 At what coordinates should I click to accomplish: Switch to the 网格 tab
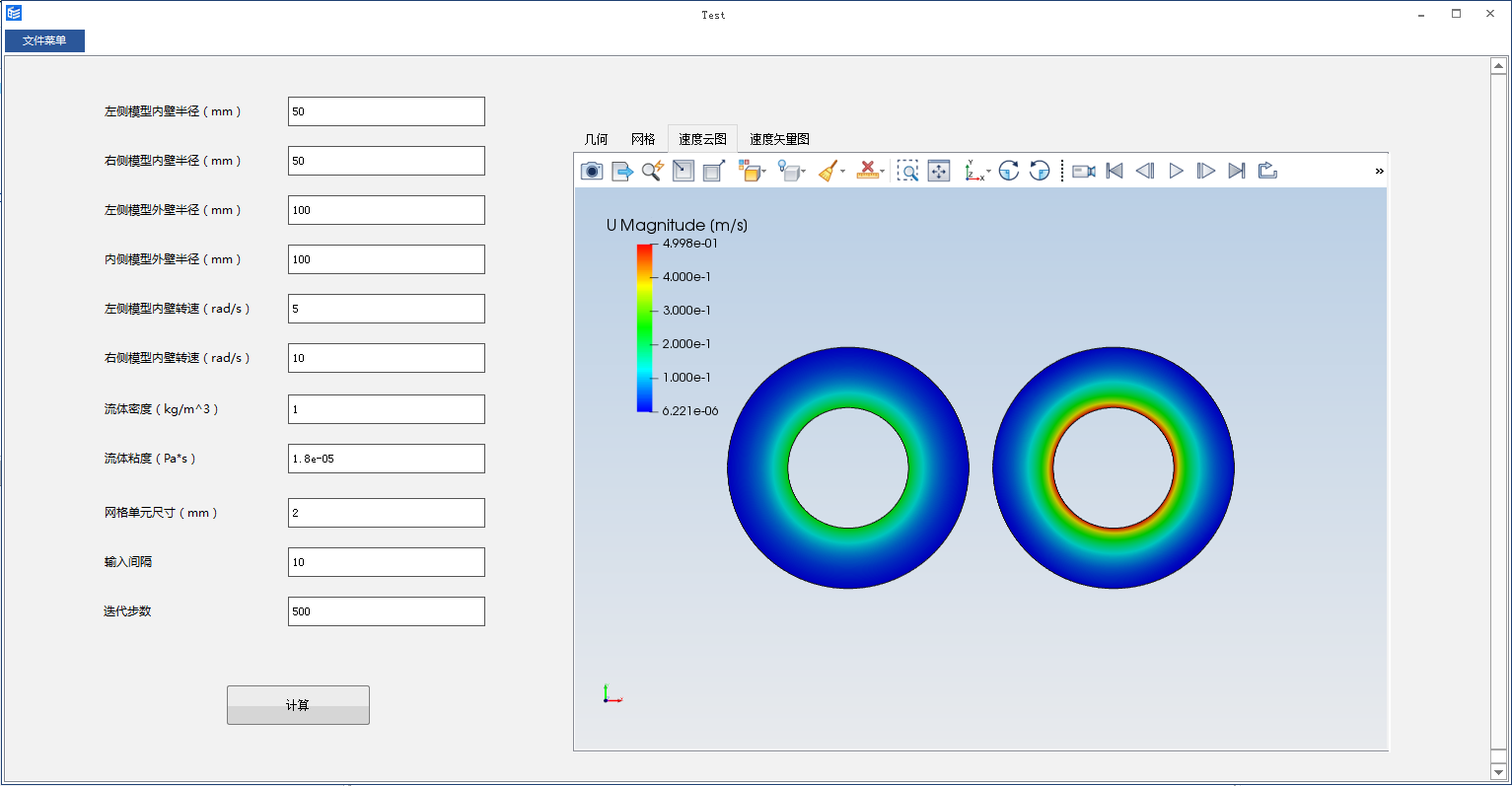[643, 139]
